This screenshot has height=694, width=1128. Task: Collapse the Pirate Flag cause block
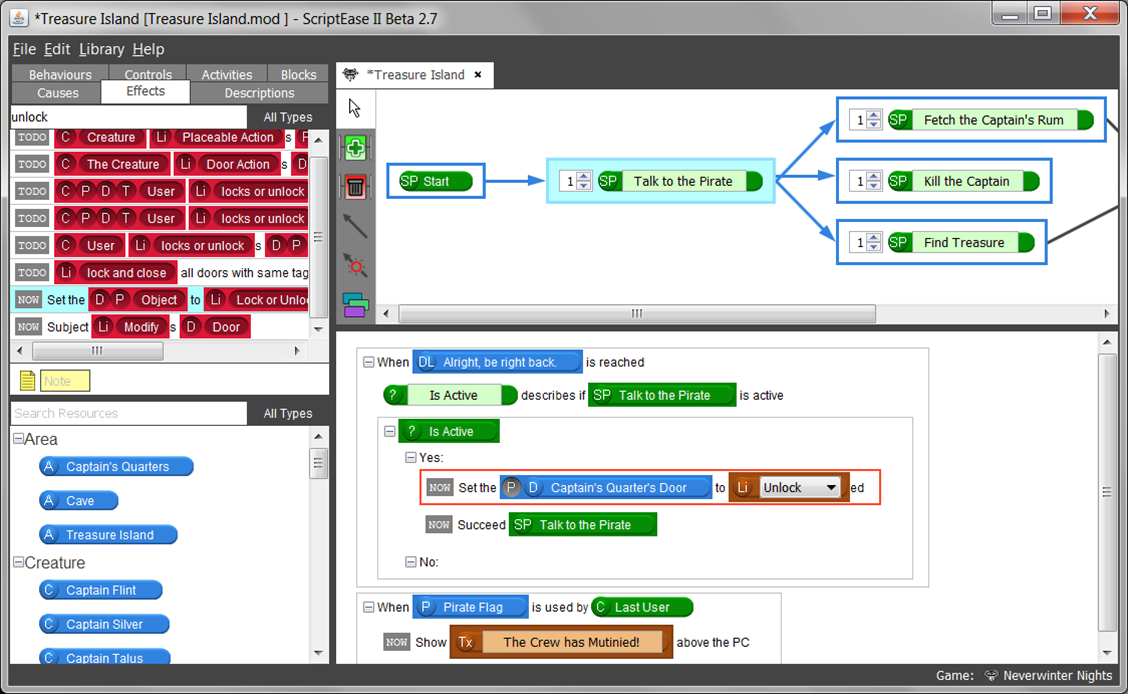coord(368,607)
